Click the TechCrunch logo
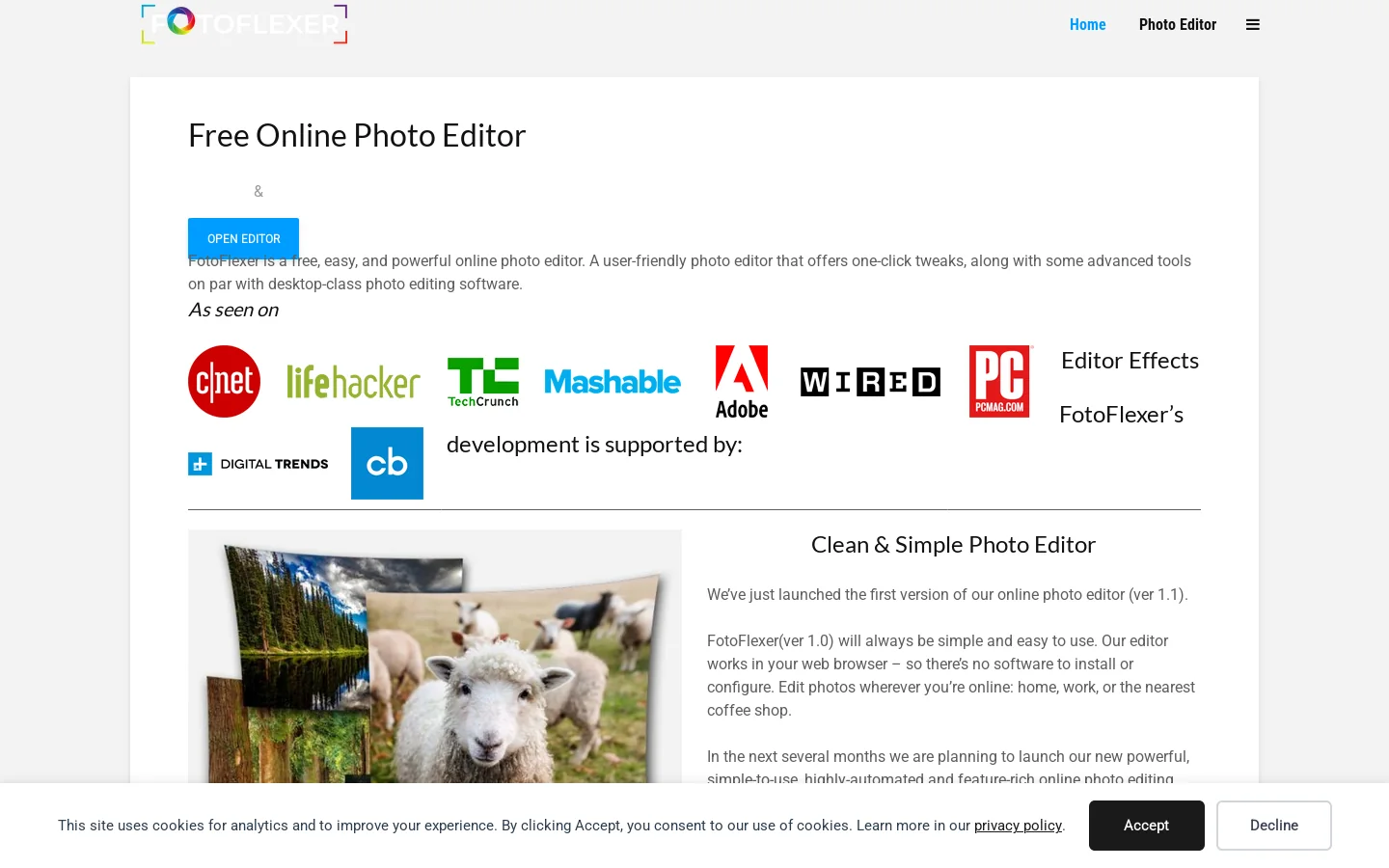Viewport: 1389px width, 868px height. point(483,382)
